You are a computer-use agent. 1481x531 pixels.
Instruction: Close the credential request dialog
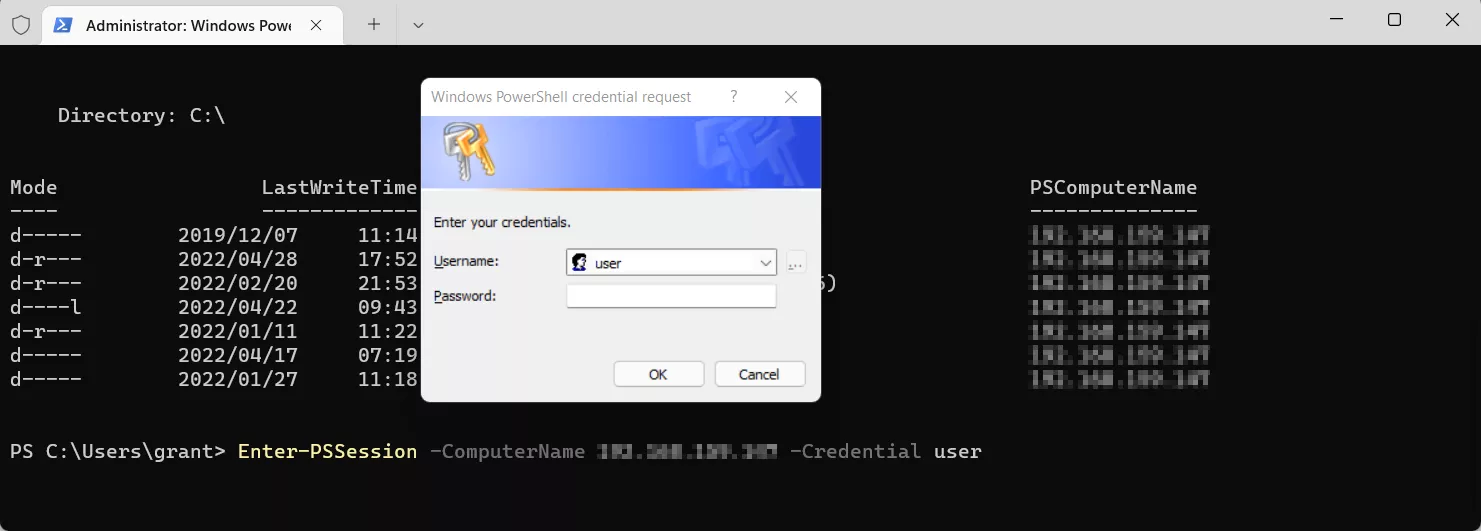tap(791, 97)
